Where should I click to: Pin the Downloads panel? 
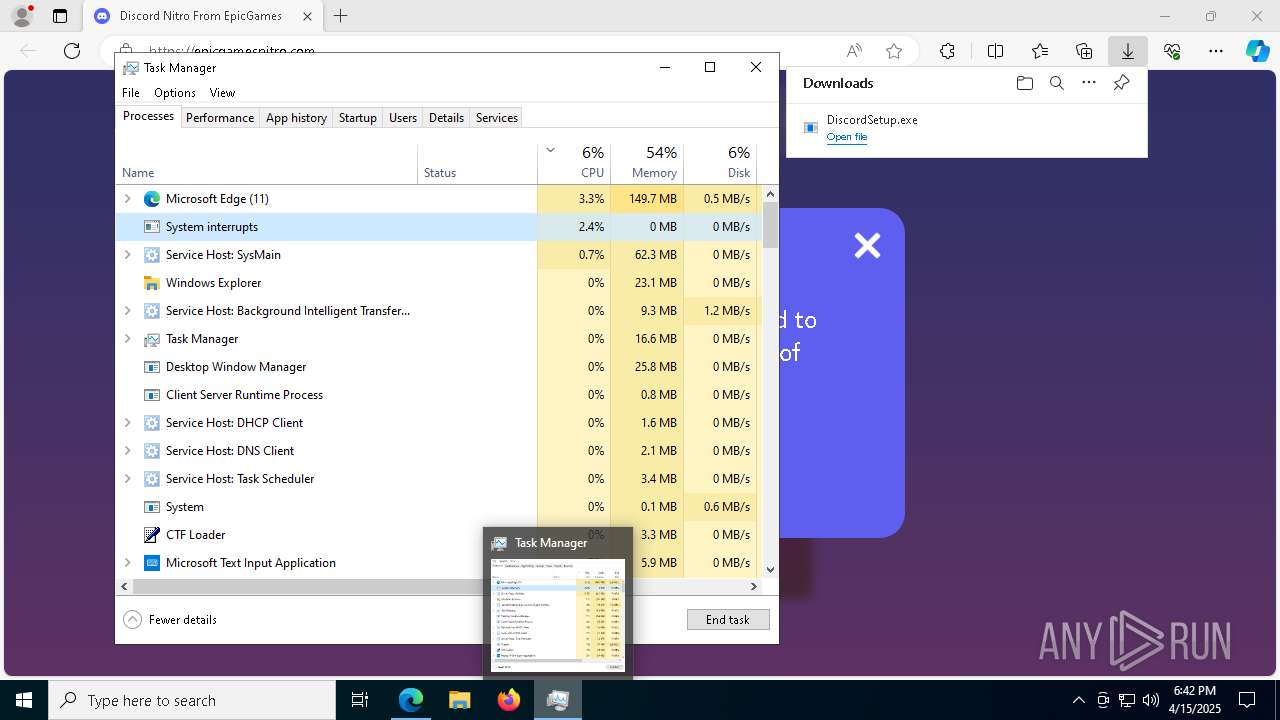point(1121,83)
